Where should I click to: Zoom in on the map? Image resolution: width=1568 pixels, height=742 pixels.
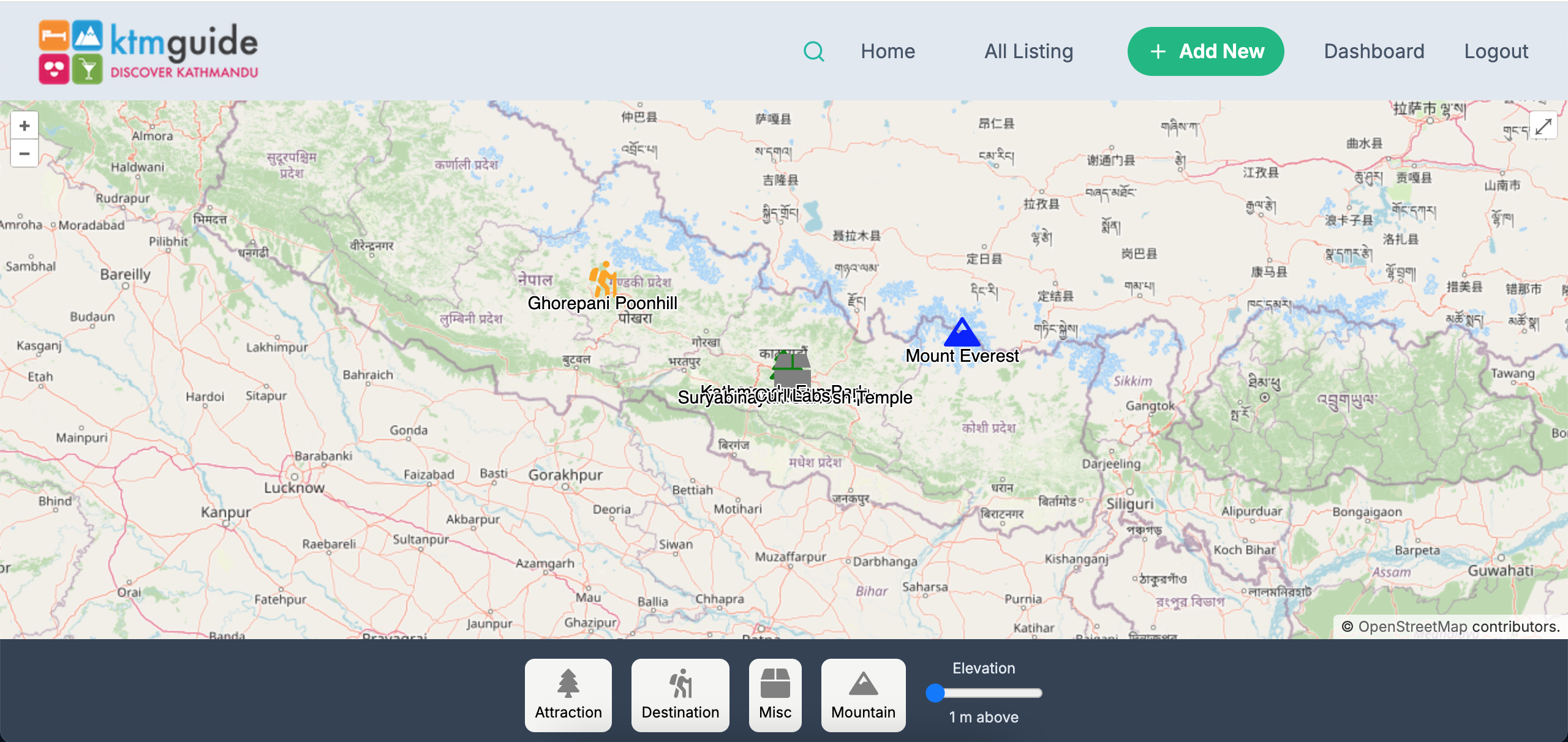tap(24, 126)
